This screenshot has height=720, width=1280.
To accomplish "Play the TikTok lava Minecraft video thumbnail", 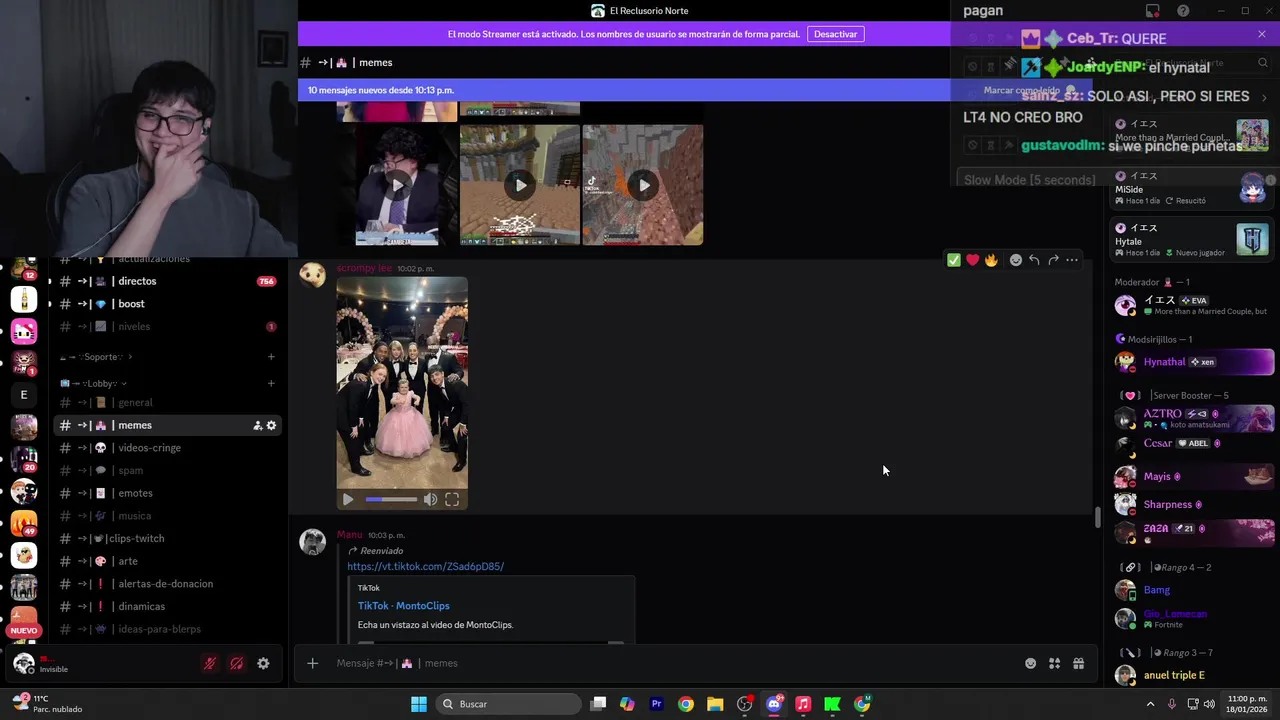I will pyautogui.click(x=643, y=185).
